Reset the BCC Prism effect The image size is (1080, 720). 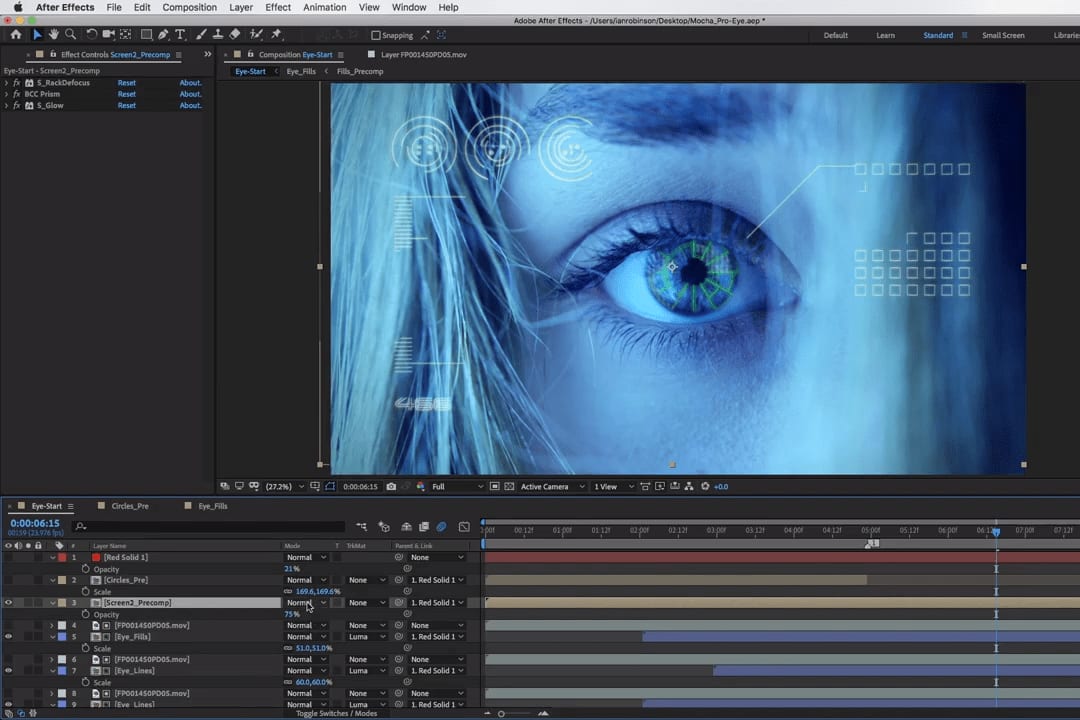click(127, 94)
